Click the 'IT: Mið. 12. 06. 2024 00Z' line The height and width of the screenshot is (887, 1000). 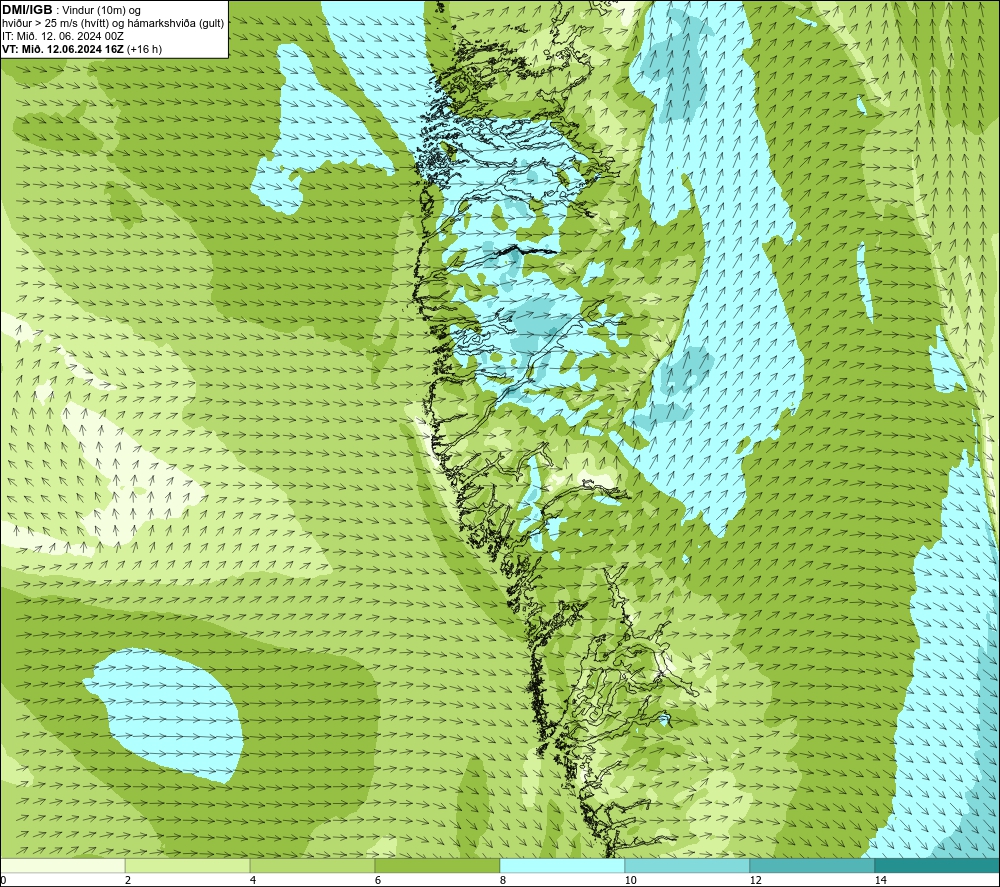pyautogui.click(x=62, y=36)
